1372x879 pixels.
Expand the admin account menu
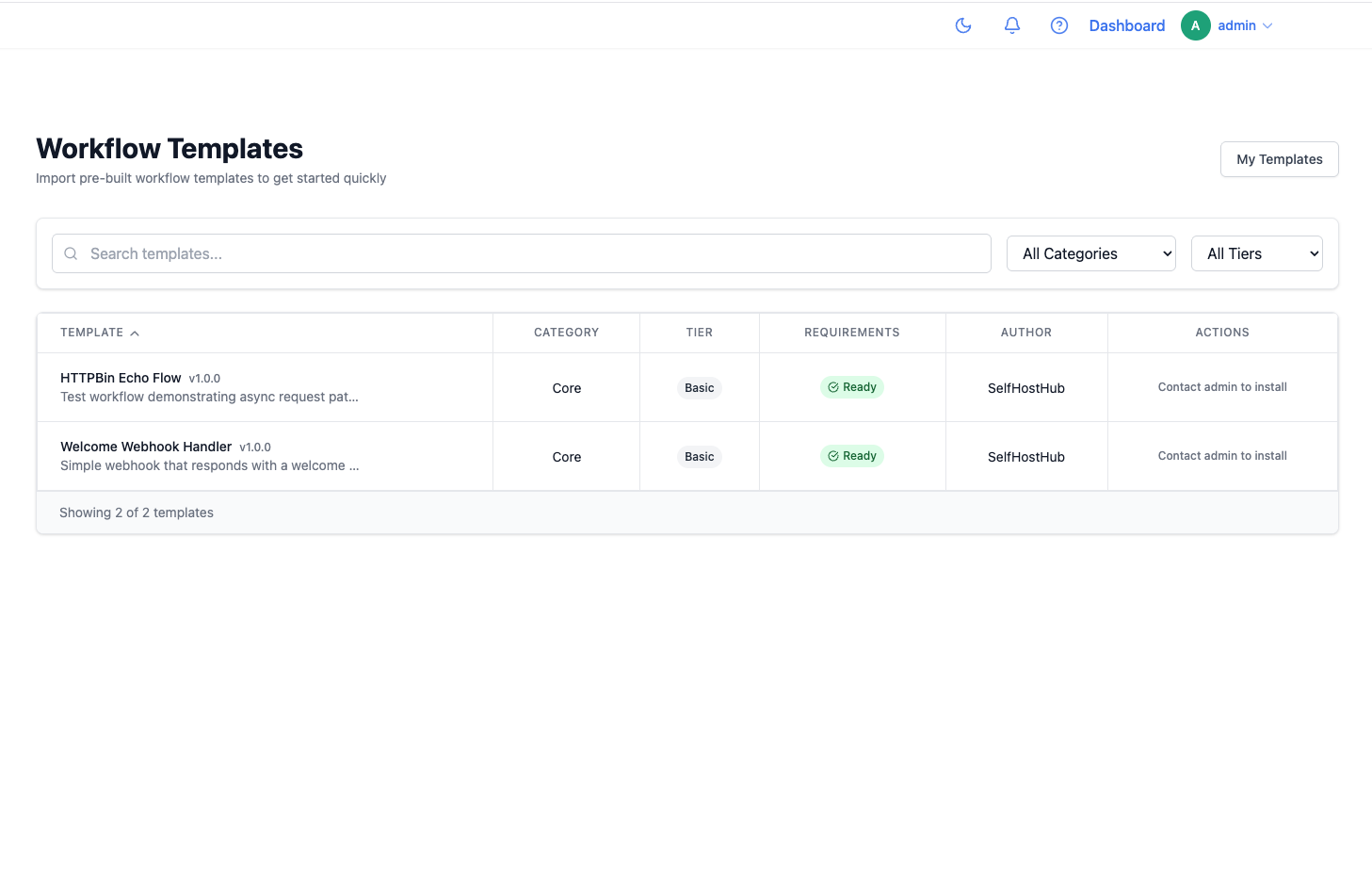[x=1236, y=25]
